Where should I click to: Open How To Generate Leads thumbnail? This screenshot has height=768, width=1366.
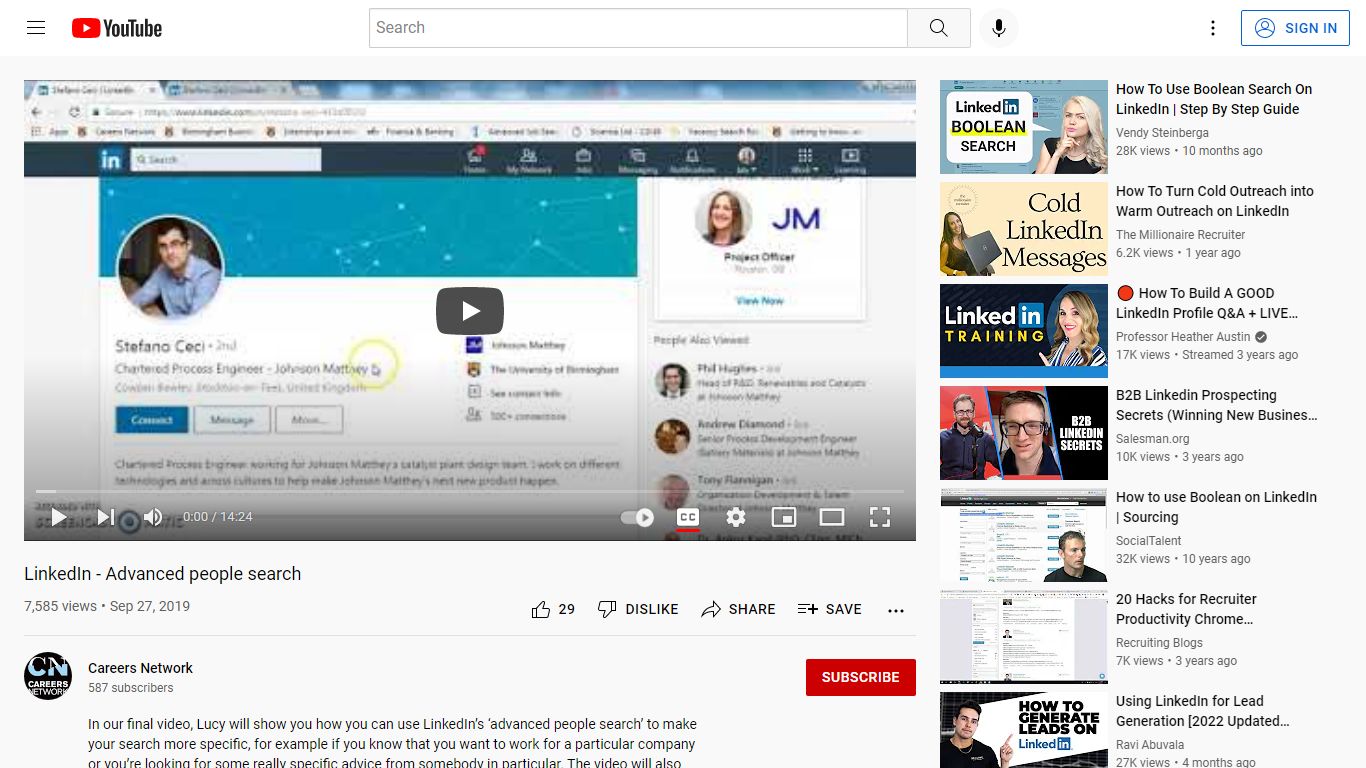(x=1024, y=730)
